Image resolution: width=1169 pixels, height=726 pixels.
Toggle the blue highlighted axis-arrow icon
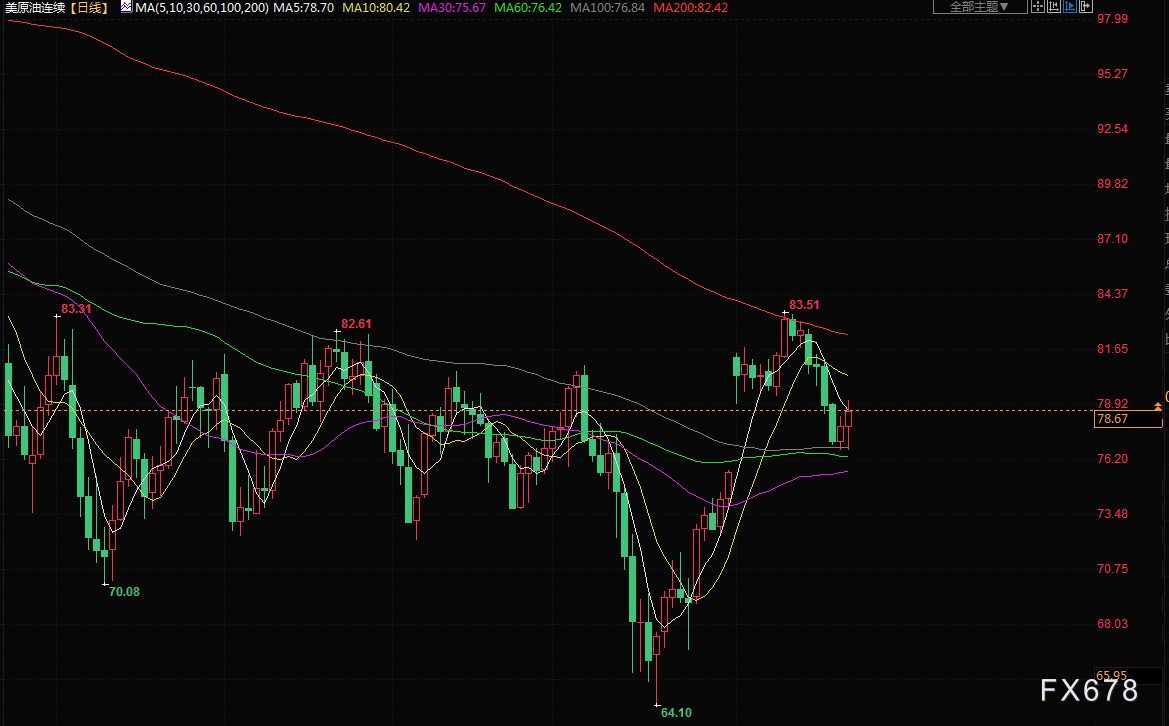pyautogui.click(x=1070, y=7)
